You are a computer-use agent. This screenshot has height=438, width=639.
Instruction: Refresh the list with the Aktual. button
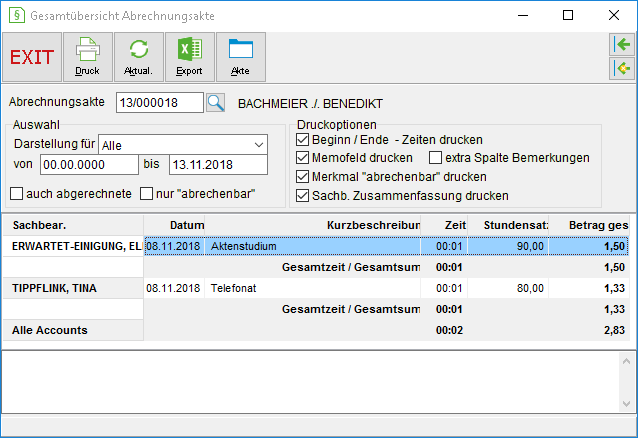click(x=139, y=57)
